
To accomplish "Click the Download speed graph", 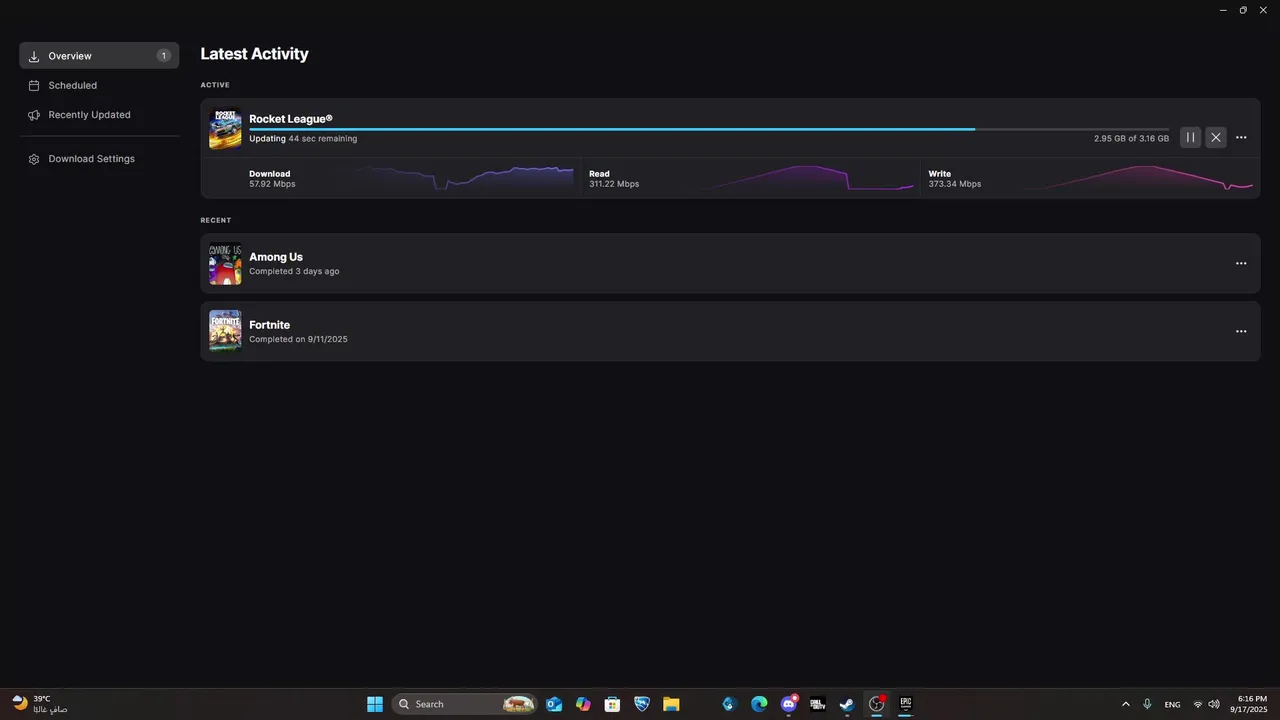I will [465, 178].
